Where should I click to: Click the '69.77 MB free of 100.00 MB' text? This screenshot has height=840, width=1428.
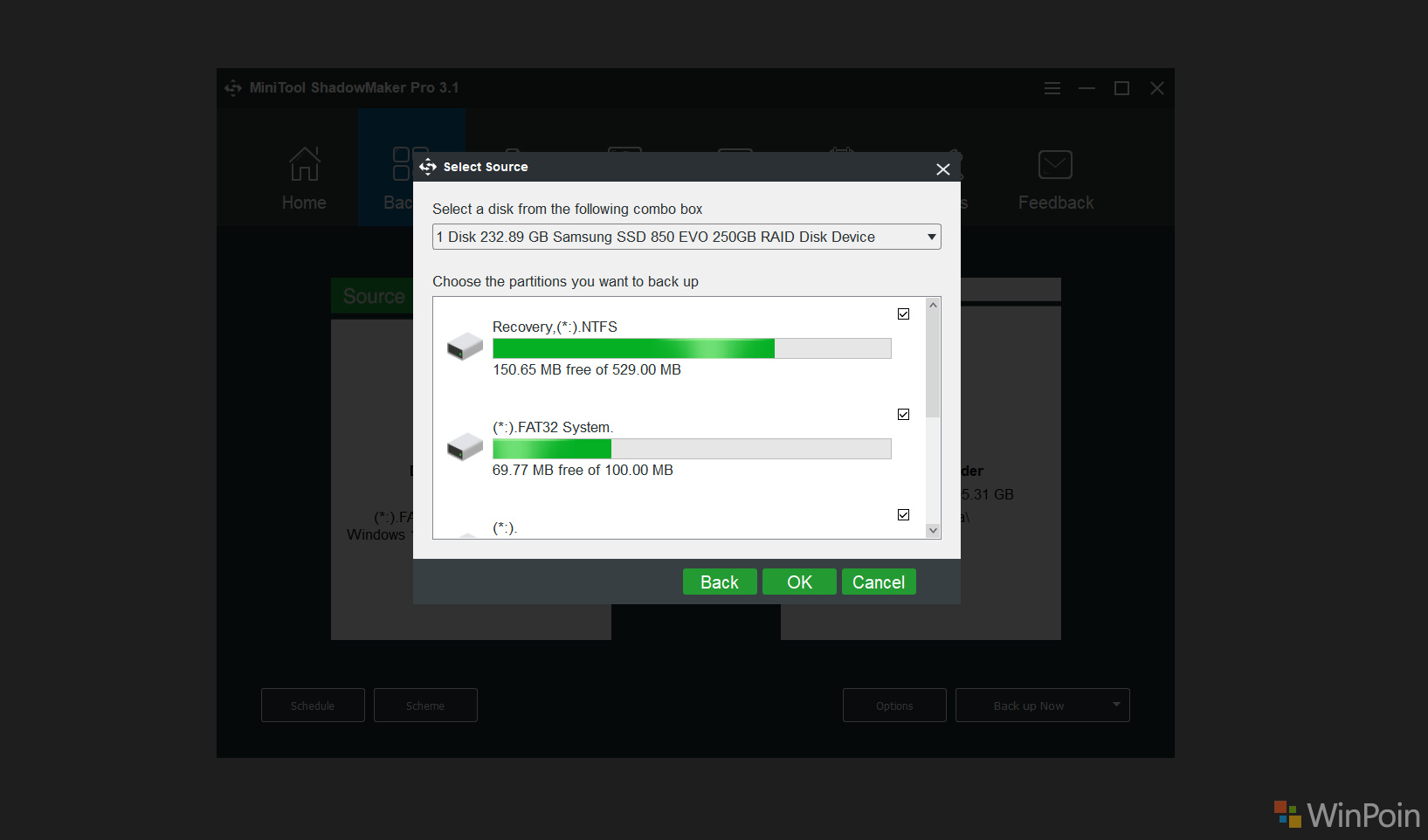[x=583, y=470]
